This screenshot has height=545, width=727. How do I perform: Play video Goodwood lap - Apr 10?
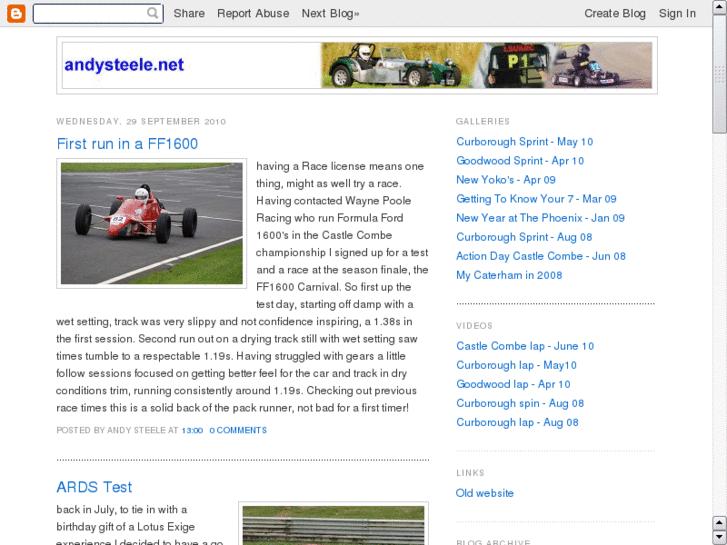pyautogui.click(x=513, y=384)
